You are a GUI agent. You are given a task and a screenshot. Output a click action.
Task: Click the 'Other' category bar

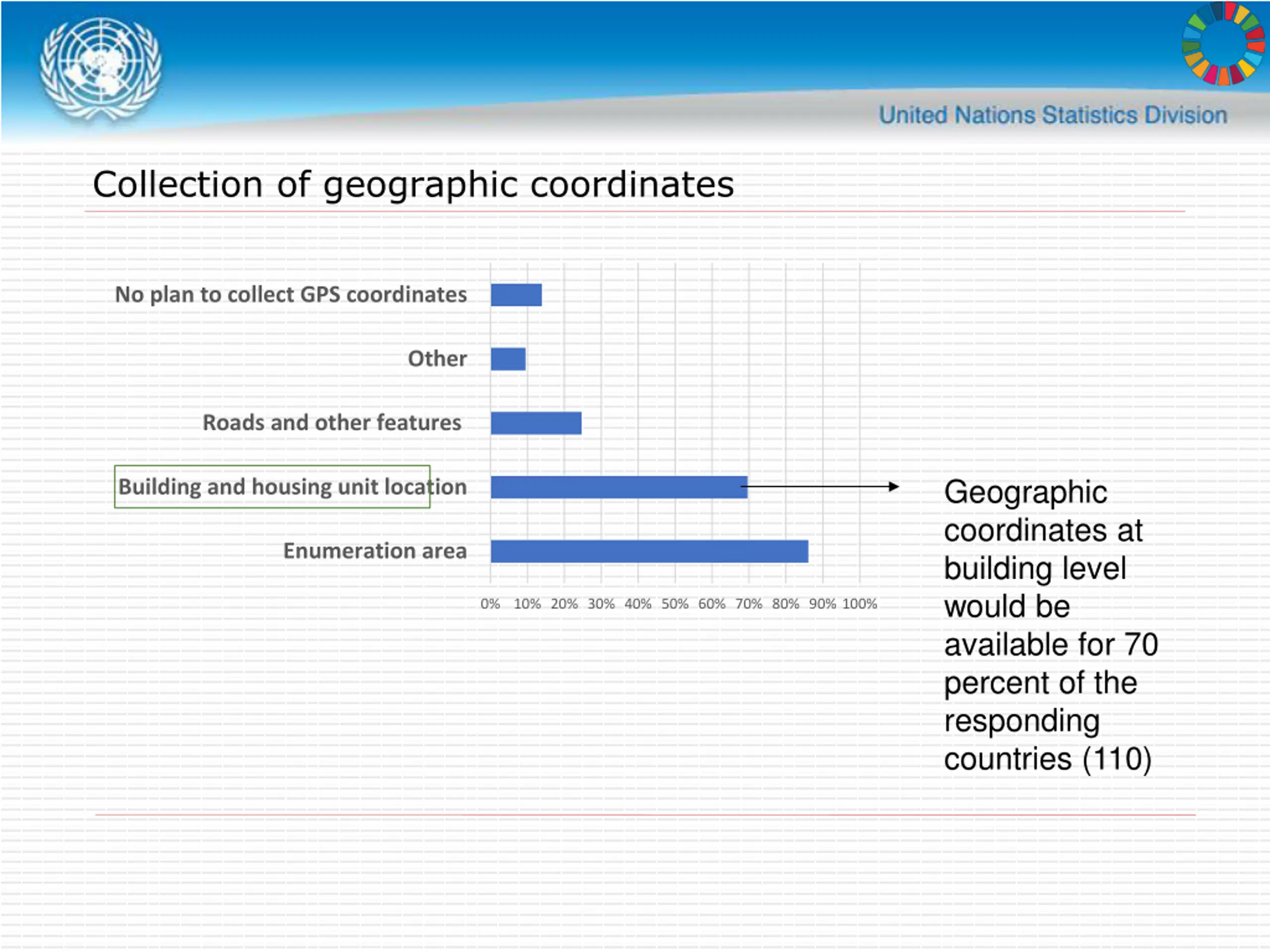(x=508, y=359)
